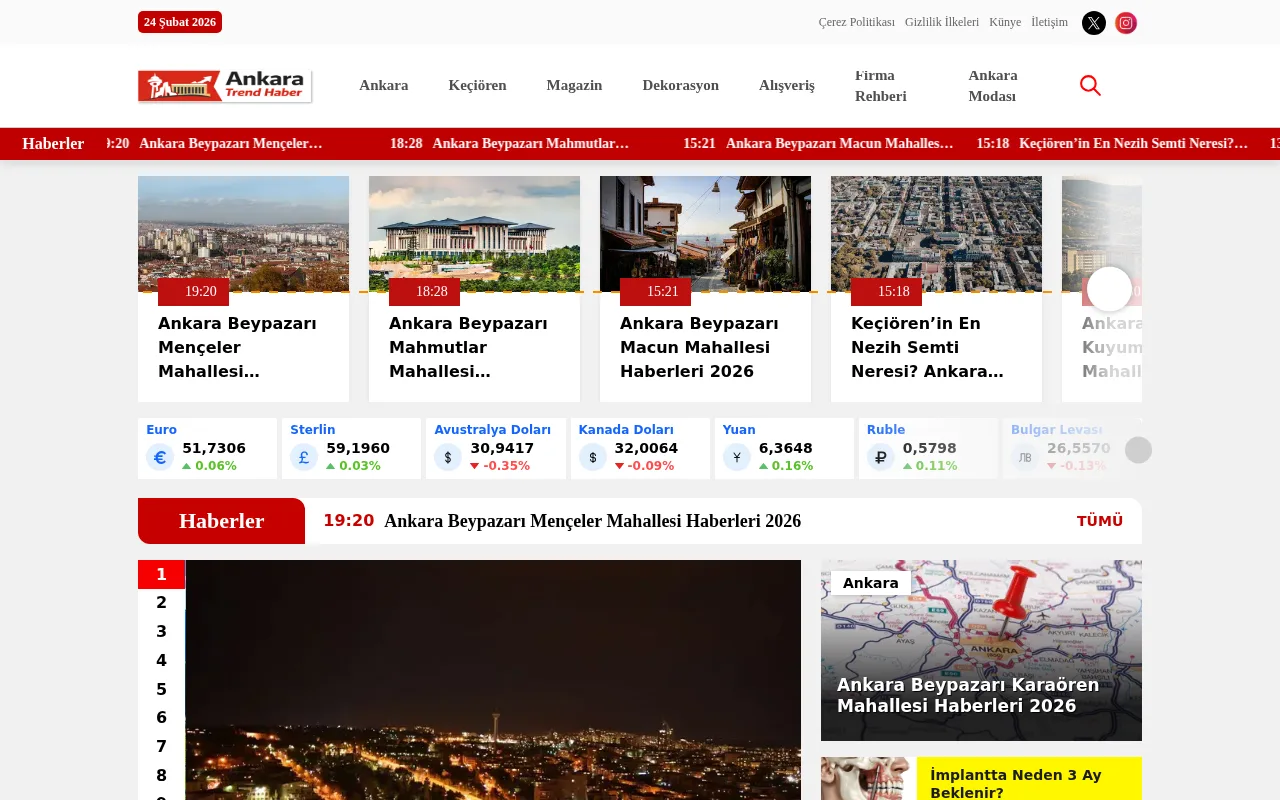Click the Yuan ¥ currency icon
Viewport: 1280px width, 800px height.
(x=736, y=456)
